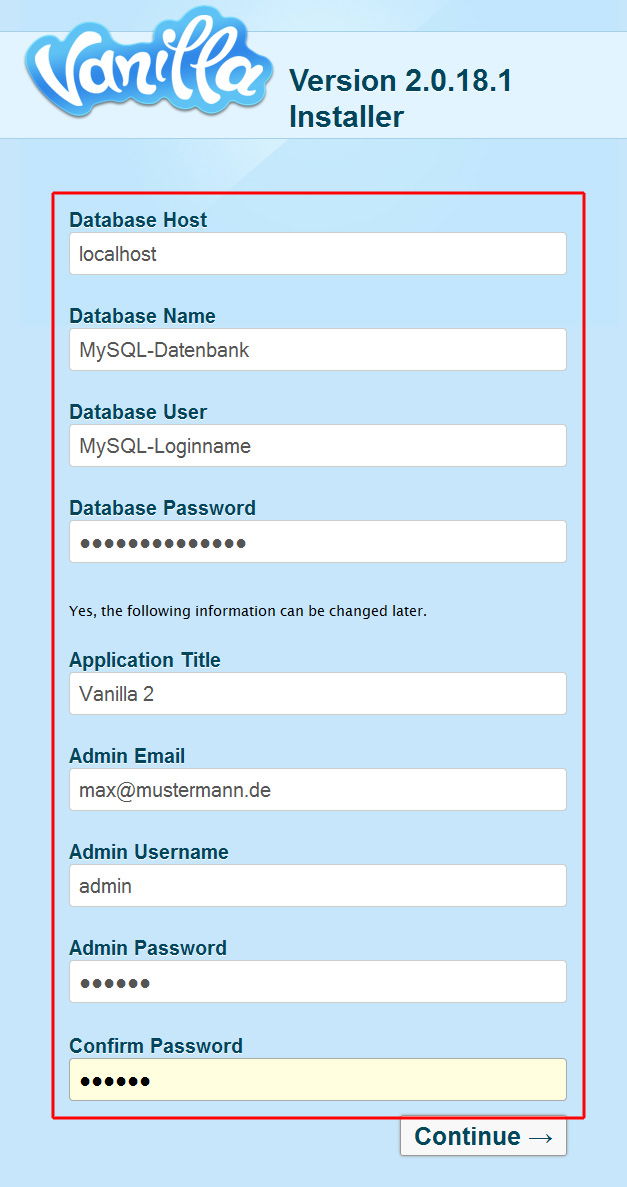Click the Admin Email input
This screenshot has height=1187, width=627.
(317, 790)
